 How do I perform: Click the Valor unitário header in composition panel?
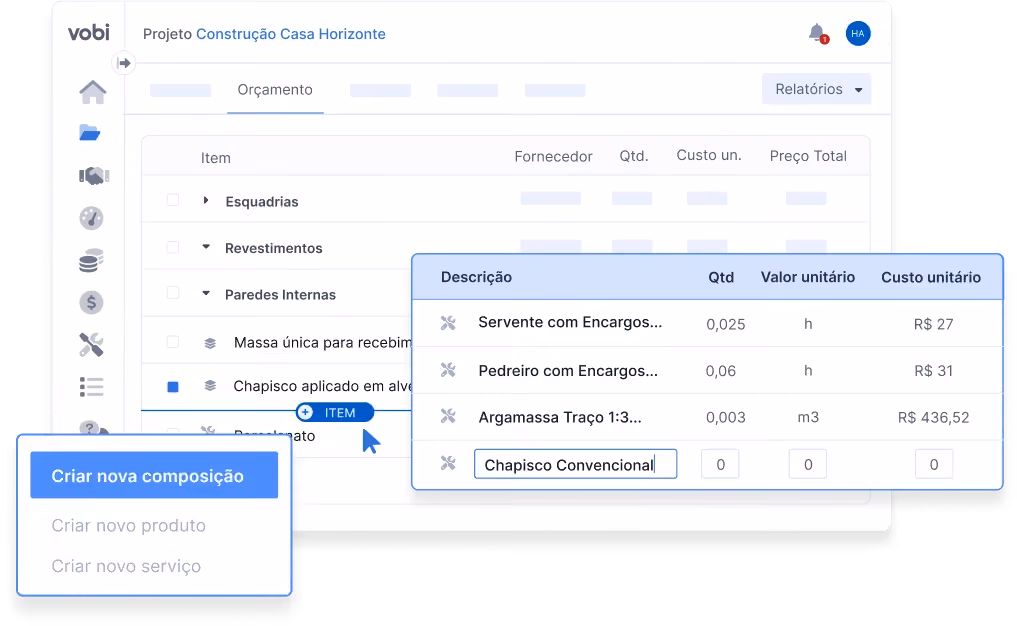(x=808, y=277)
